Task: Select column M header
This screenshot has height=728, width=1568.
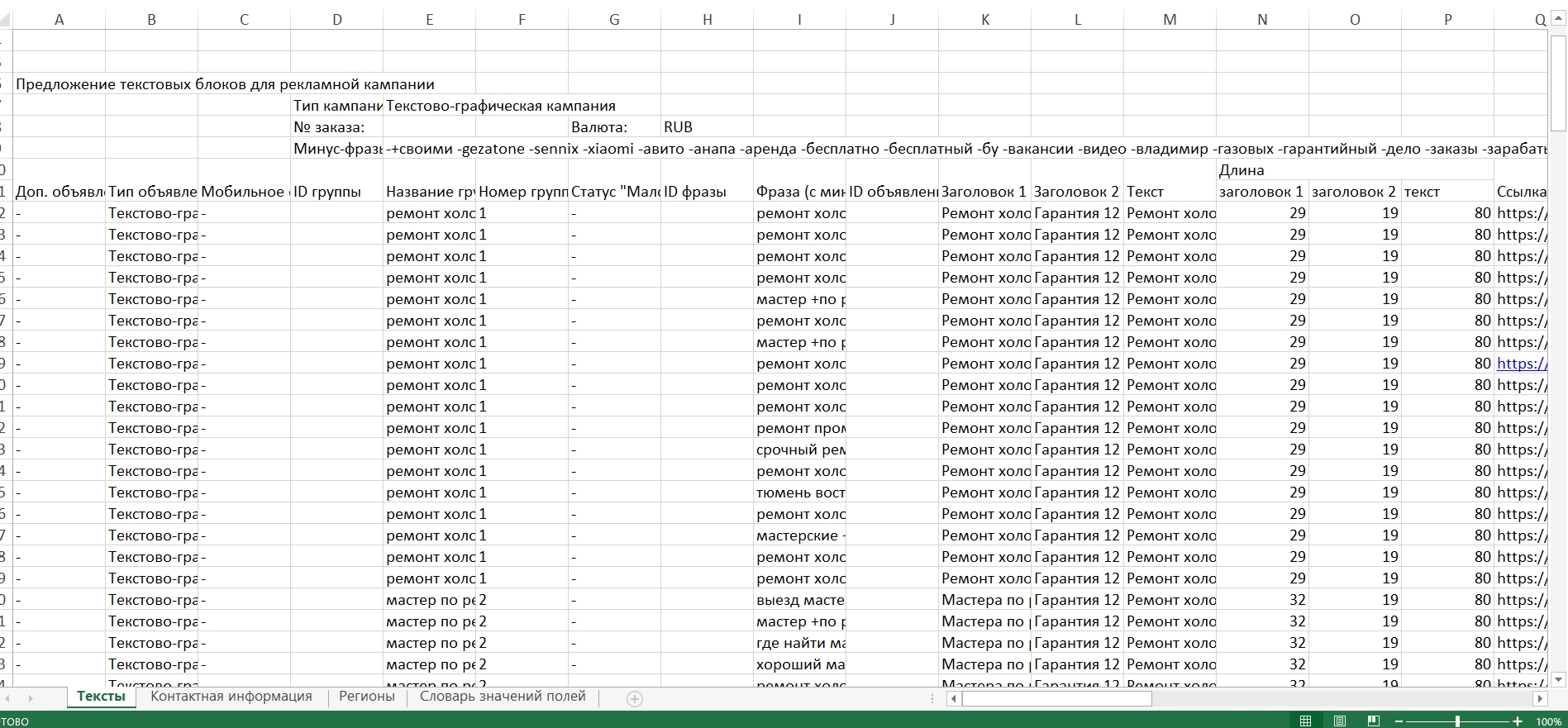Action: [1170, 20]
